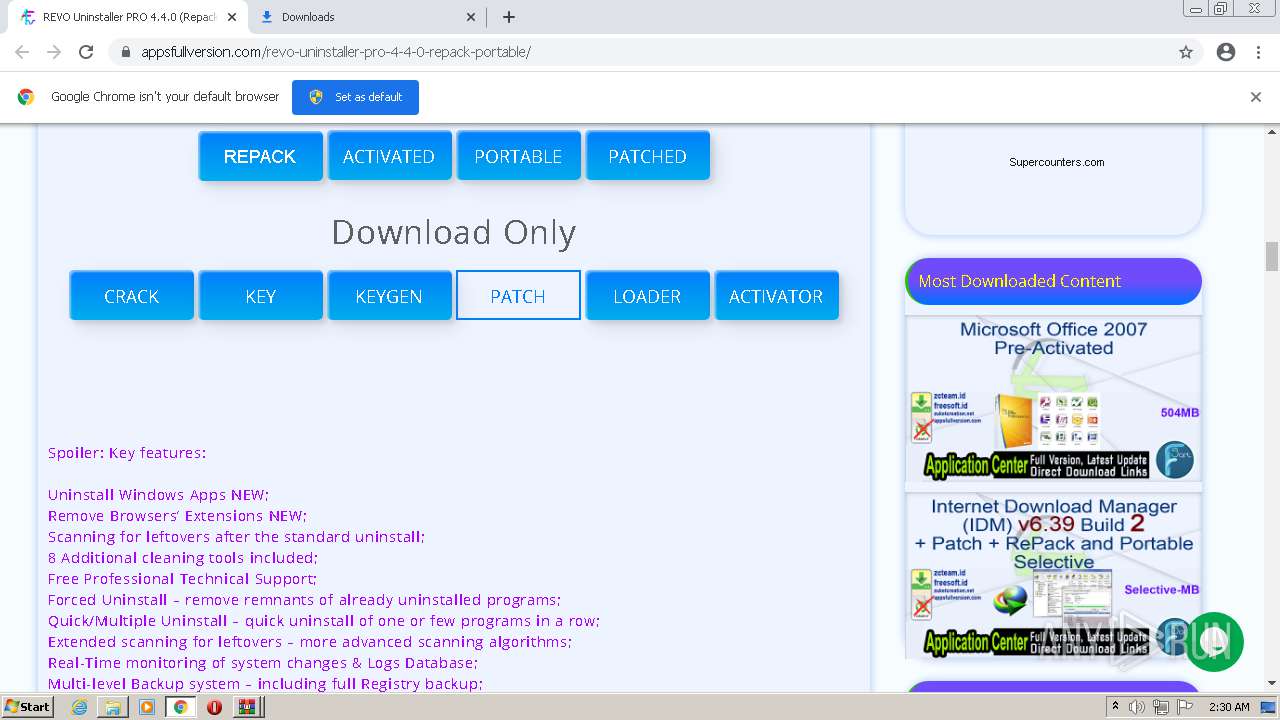Switch to Chrome in the taskbar
Image resolution: width=1280 pixels, height=720 pixels.
point(180,707)
